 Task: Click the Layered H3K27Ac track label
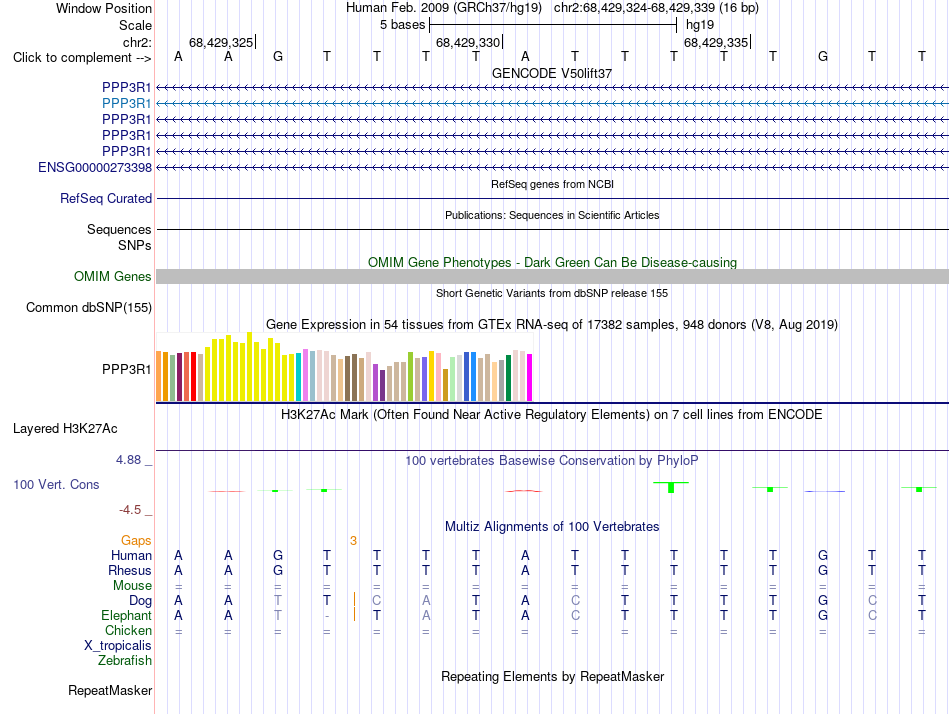[65, 429]
